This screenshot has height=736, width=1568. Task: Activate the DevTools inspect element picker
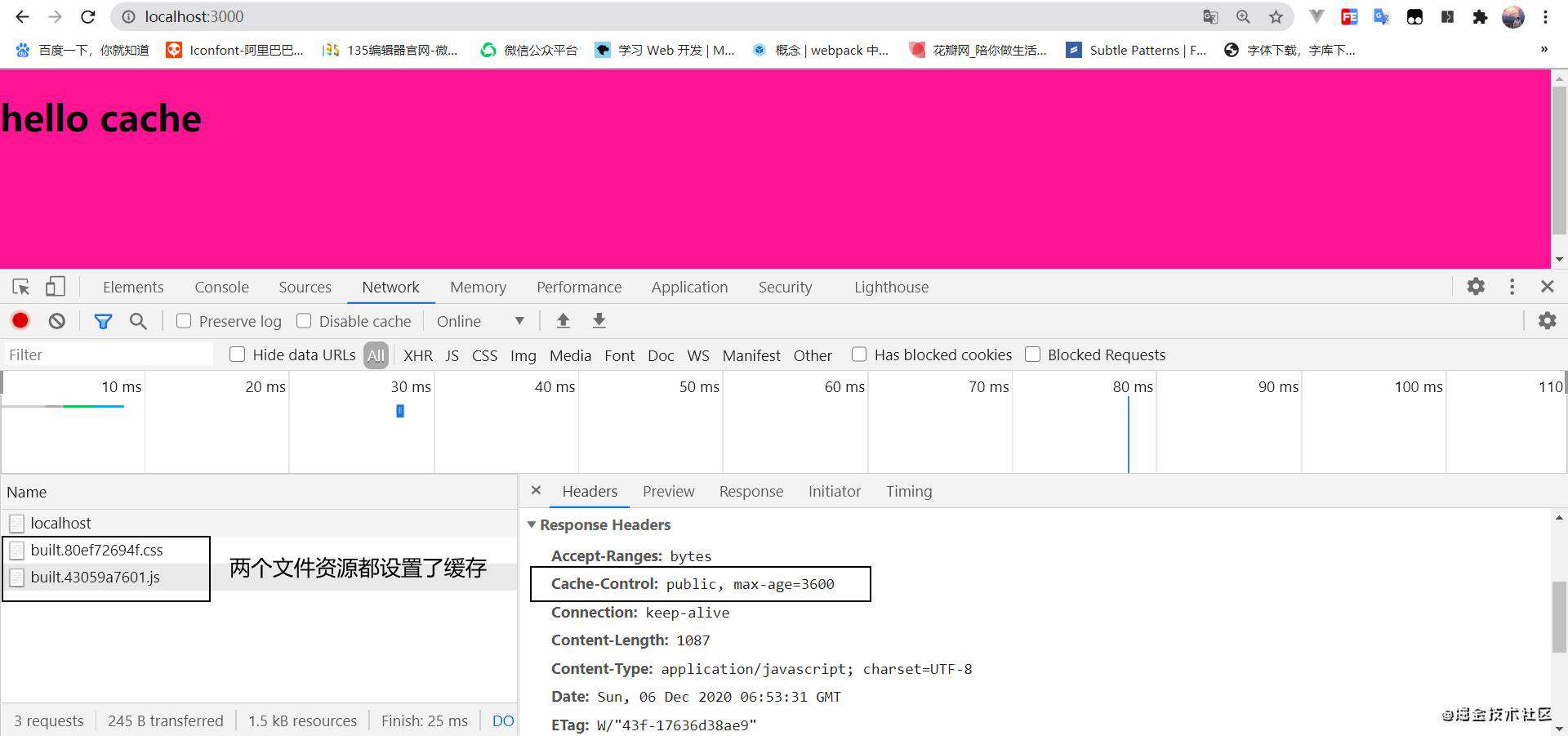(21, 287)
